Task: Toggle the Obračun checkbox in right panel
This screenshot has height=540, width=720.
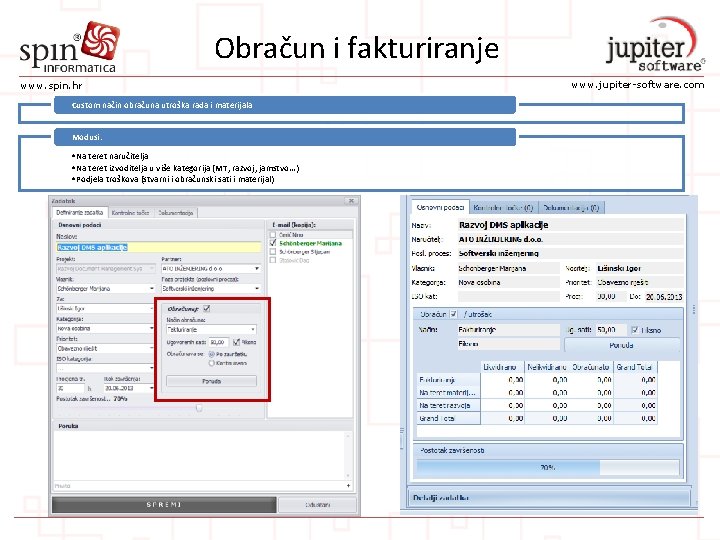Action: pyautogui.click(x=453, y=314)
